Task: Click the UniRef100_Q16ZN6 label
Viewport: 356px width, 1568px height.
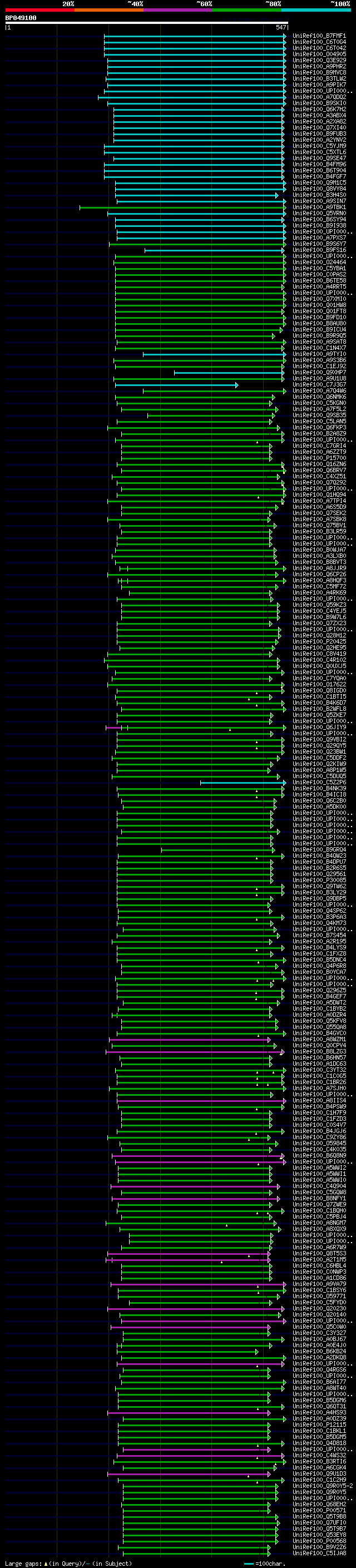Action: [x=319, y=464]
